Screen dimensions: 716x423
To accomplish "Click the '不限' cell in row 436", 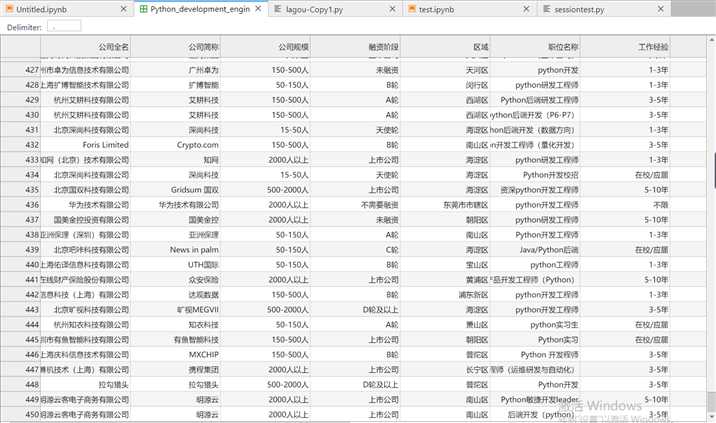I will pyautogui.click(x=625, y=205).
